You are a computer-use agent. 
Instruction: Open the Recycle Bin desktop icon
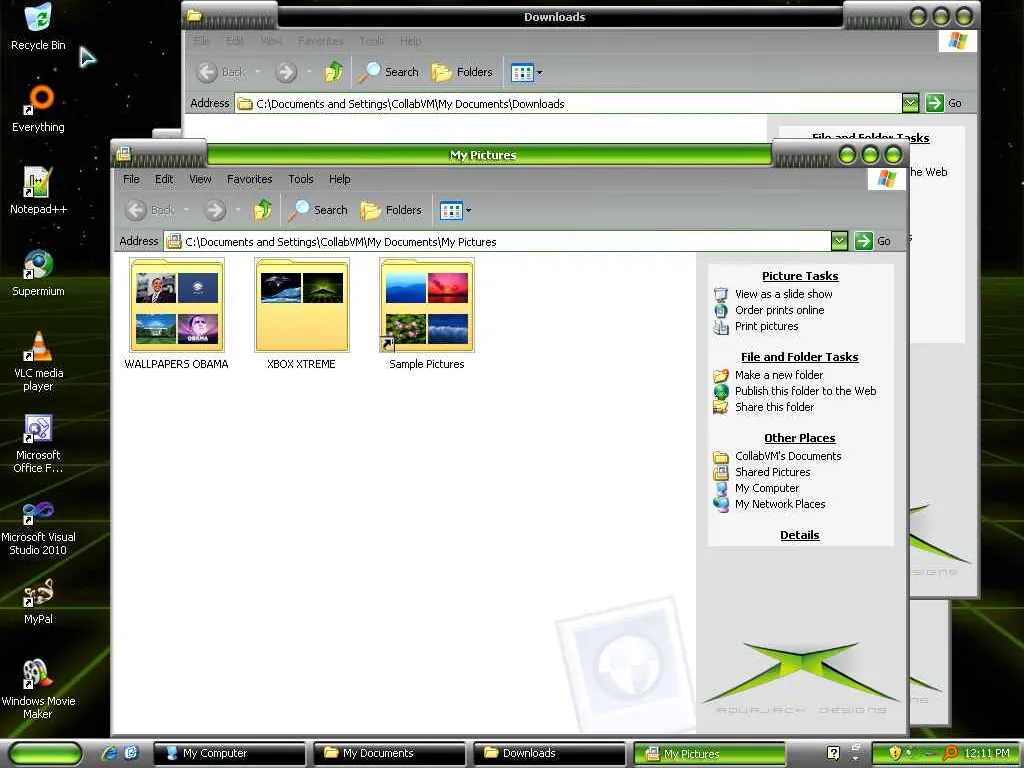tap(38, 26)
